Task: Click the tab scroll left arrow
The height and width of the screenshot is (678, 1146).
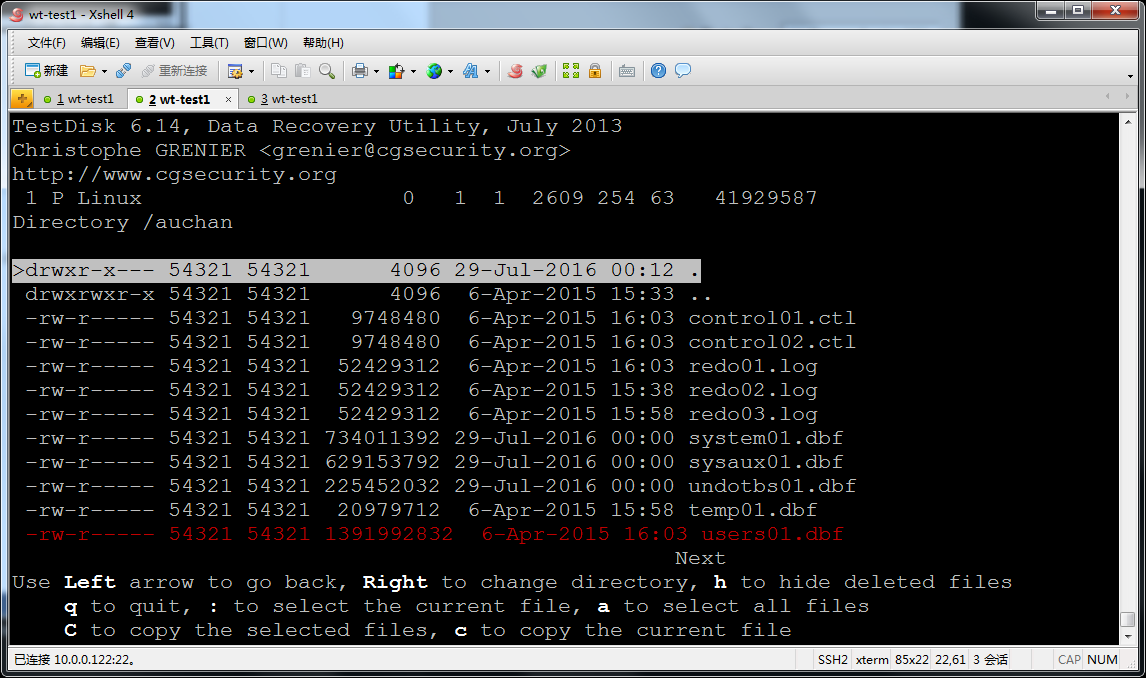Action: 1108,96
